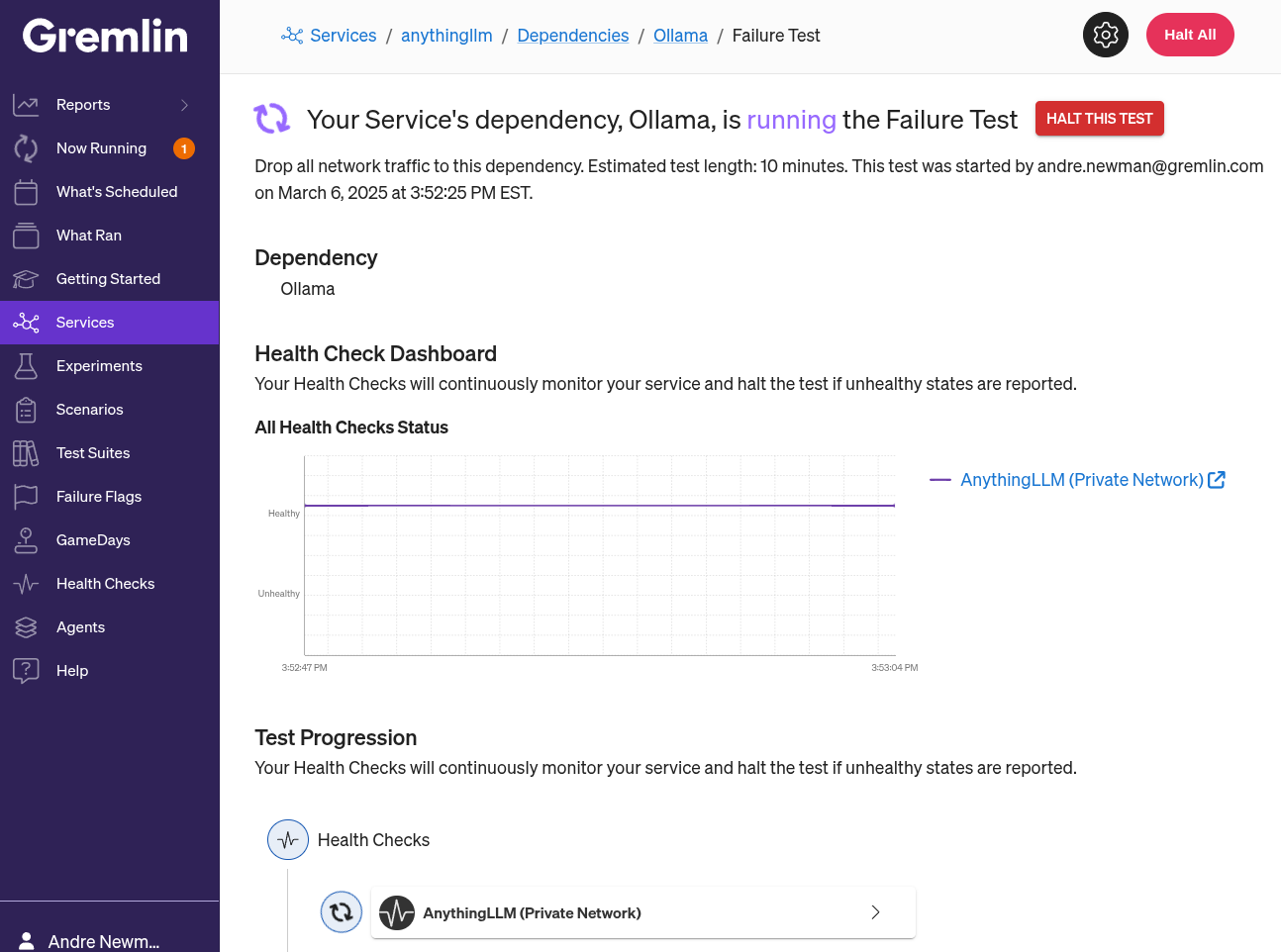Click the 3:52:47 PM chart time label
Image resolution: width=1281 pixels, height=952 pixels.
tap(304, 668)
